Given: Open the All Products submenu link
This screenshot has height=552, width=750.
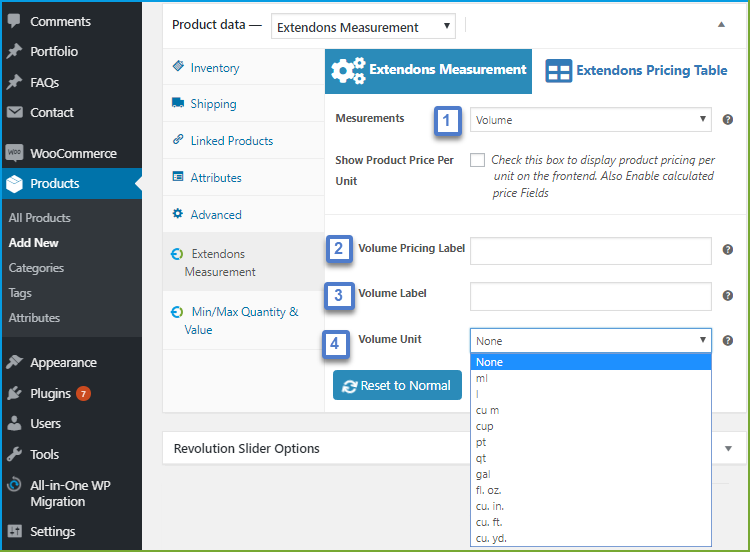Looking at the screenshot, I should [x=40, y=218].
